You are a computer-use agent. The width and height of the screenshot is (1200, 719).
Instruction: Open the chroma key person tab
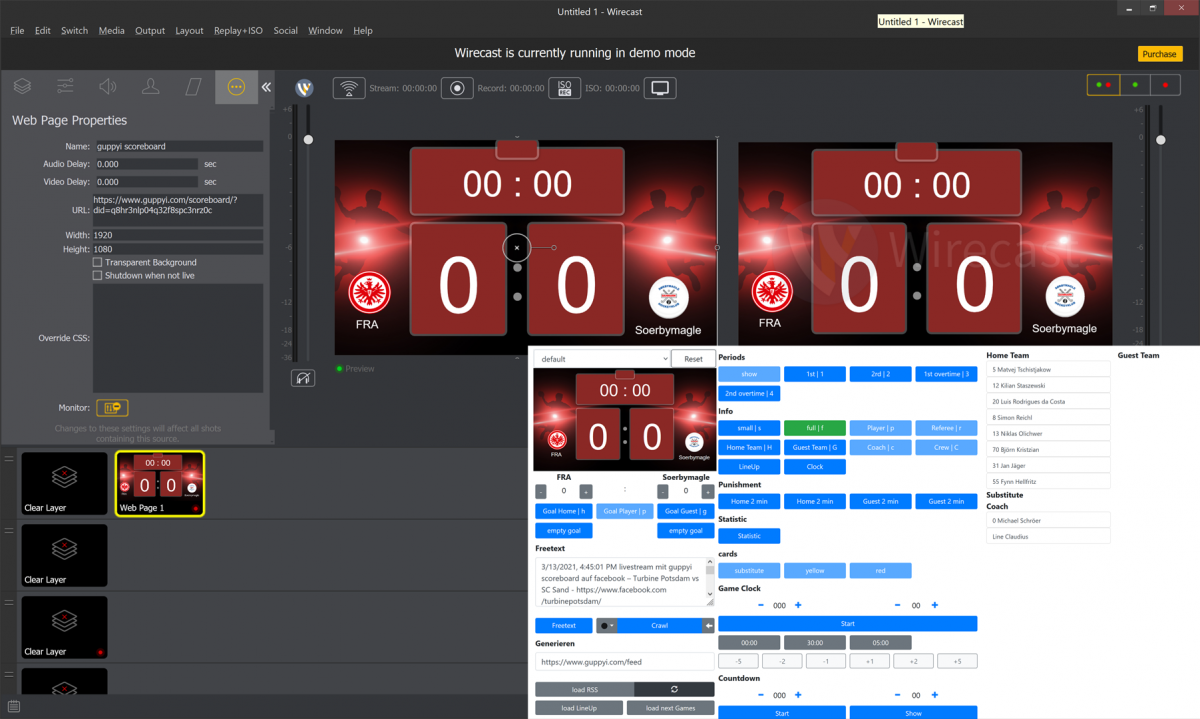151,87
